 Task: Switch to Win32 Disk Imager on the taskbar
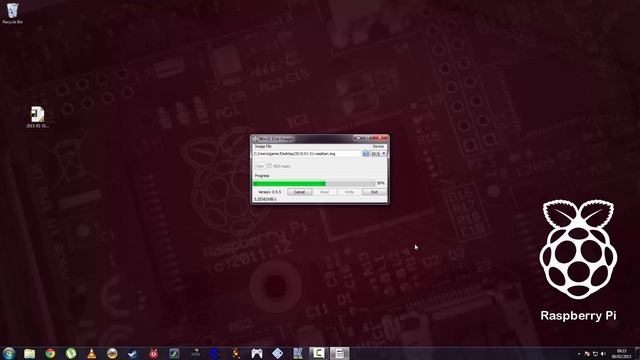point(340,353)
